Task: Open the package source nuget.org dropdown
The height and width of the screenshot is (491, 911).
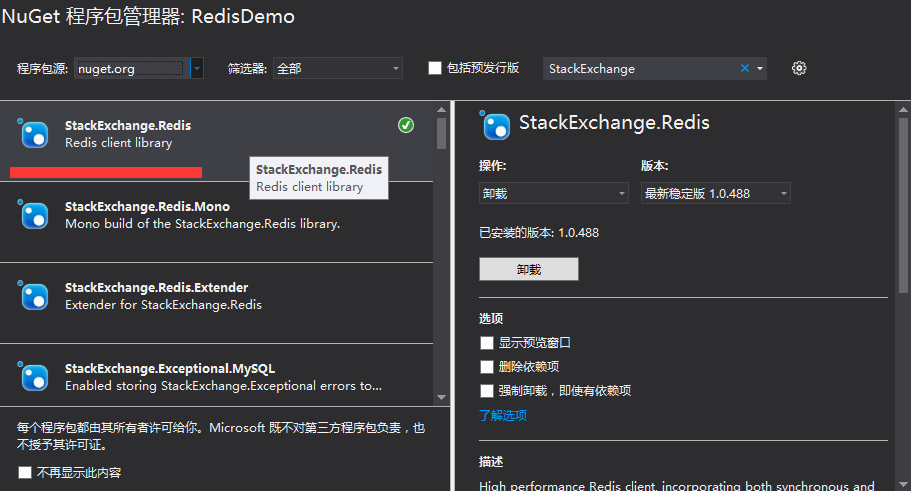Action: 197,69
